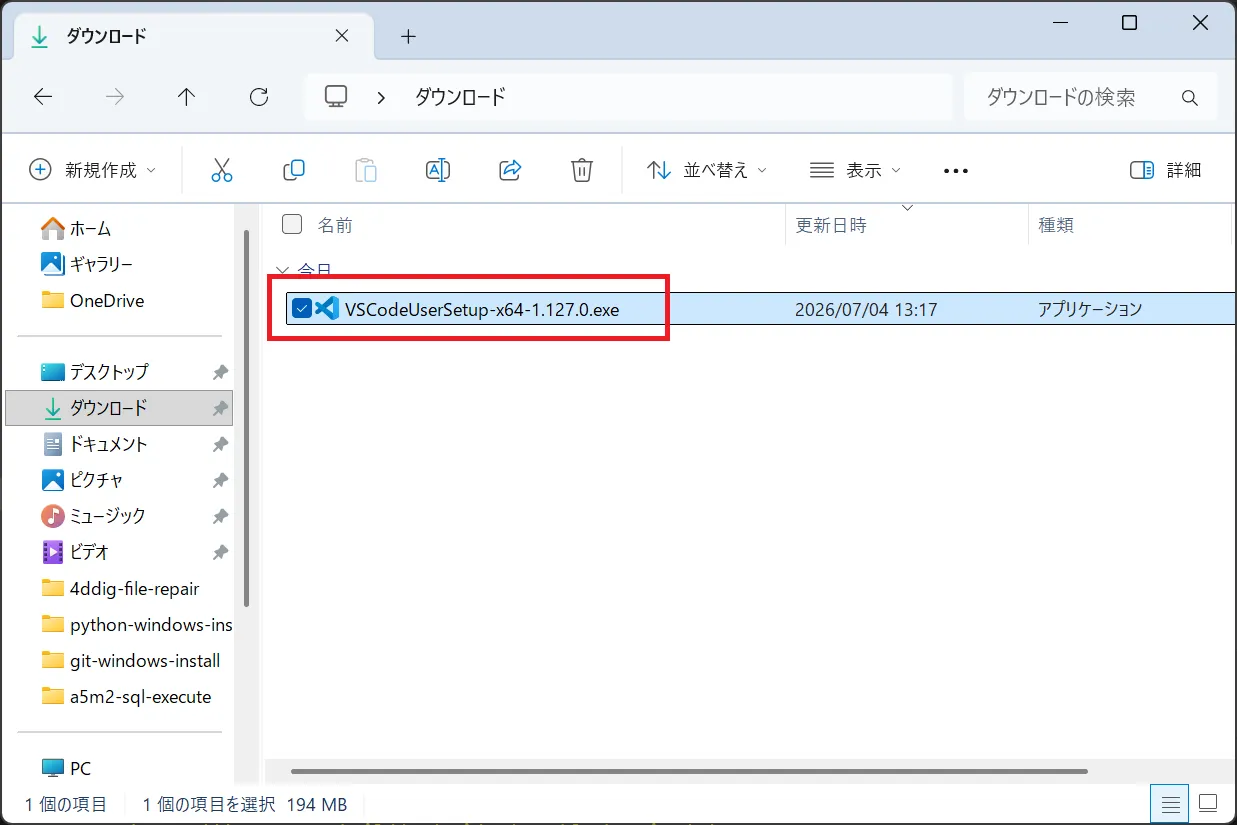The width and height of the screenshot is (1237, 825).
Task: Open the three-dot more options menu
Action: coord(956,171)
